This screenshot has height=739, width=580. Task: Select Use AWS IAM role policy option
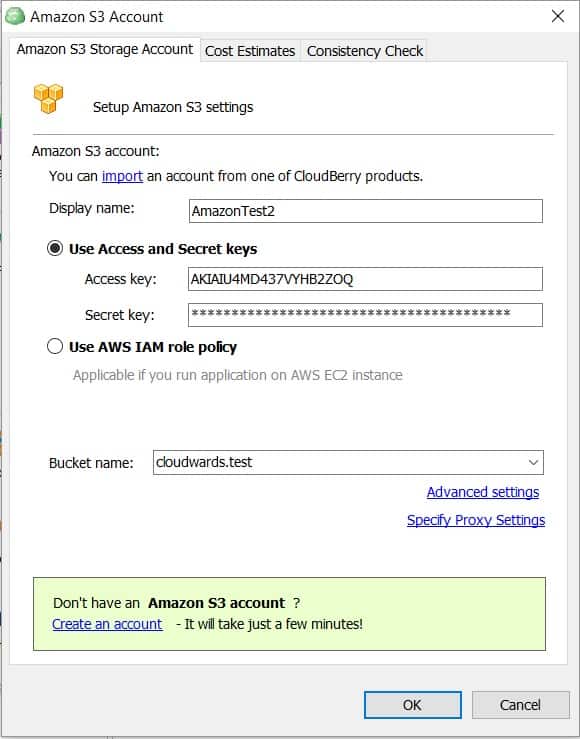(55, 346)
